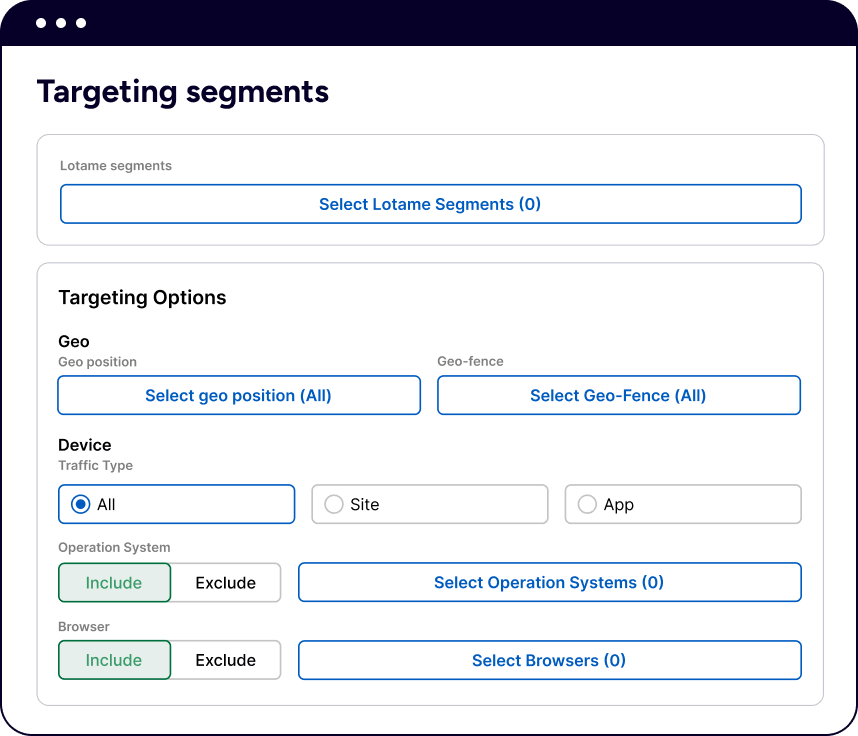Click the middle dot in title bar
Screen dimensions: 858x736
coord(61,23)
